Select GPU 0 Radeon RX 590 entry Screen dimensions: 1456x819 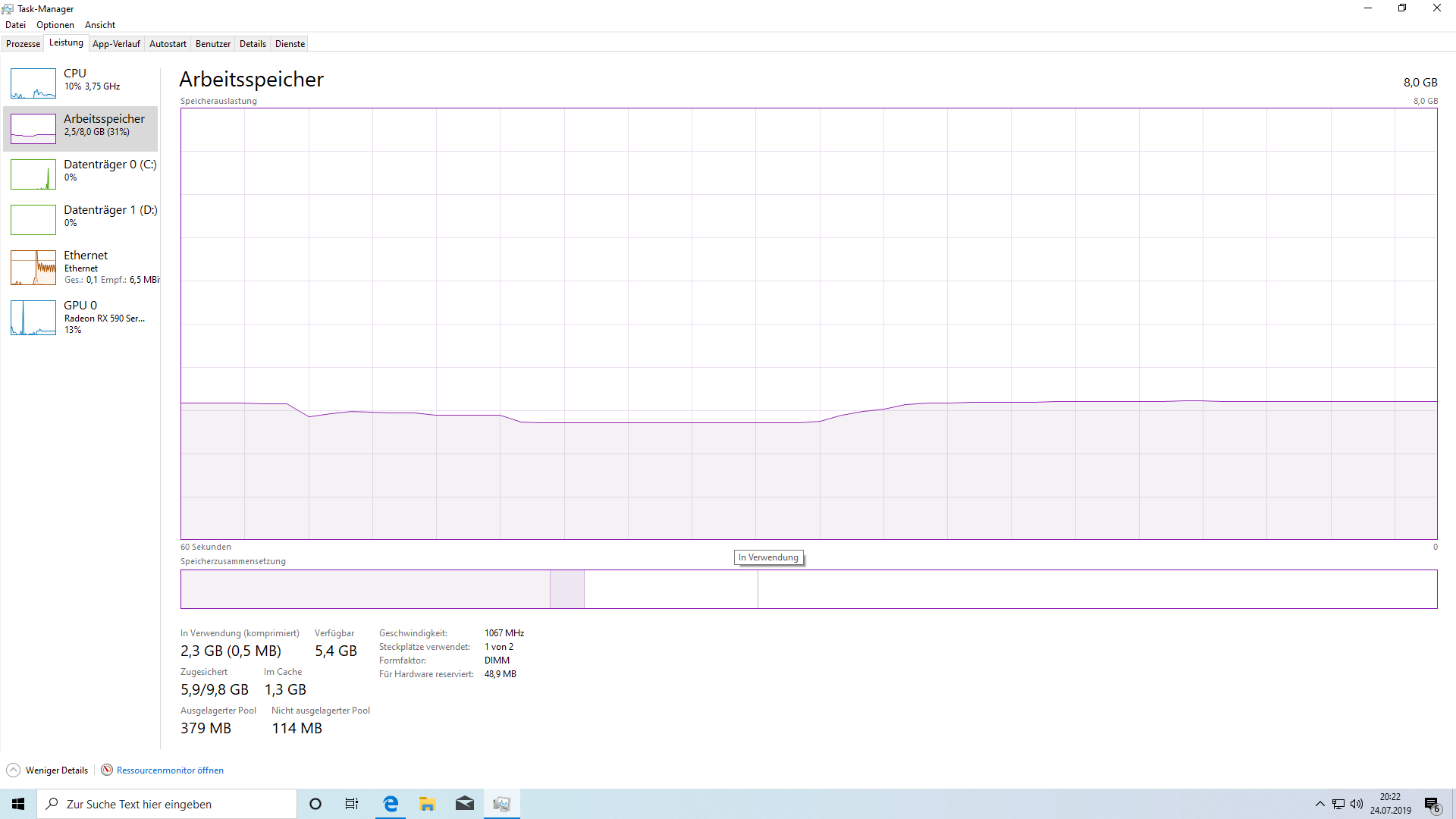click(80, 317)
